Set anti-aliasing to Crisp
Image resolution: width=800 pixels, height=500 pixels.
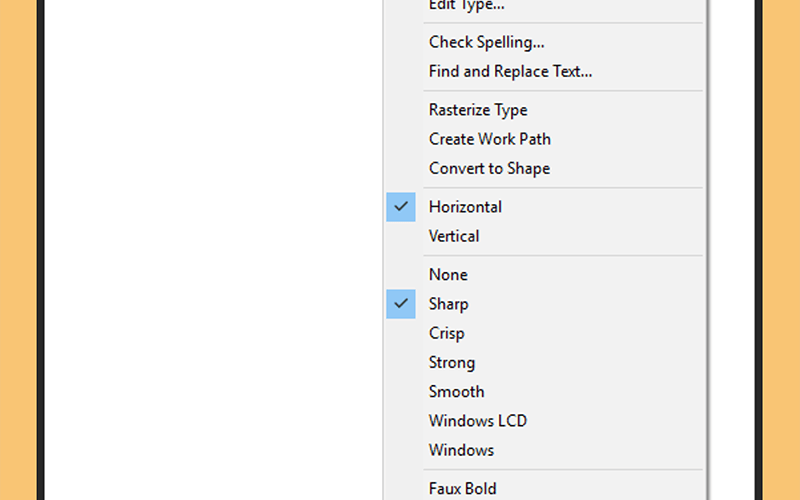(x=544, y=333)
